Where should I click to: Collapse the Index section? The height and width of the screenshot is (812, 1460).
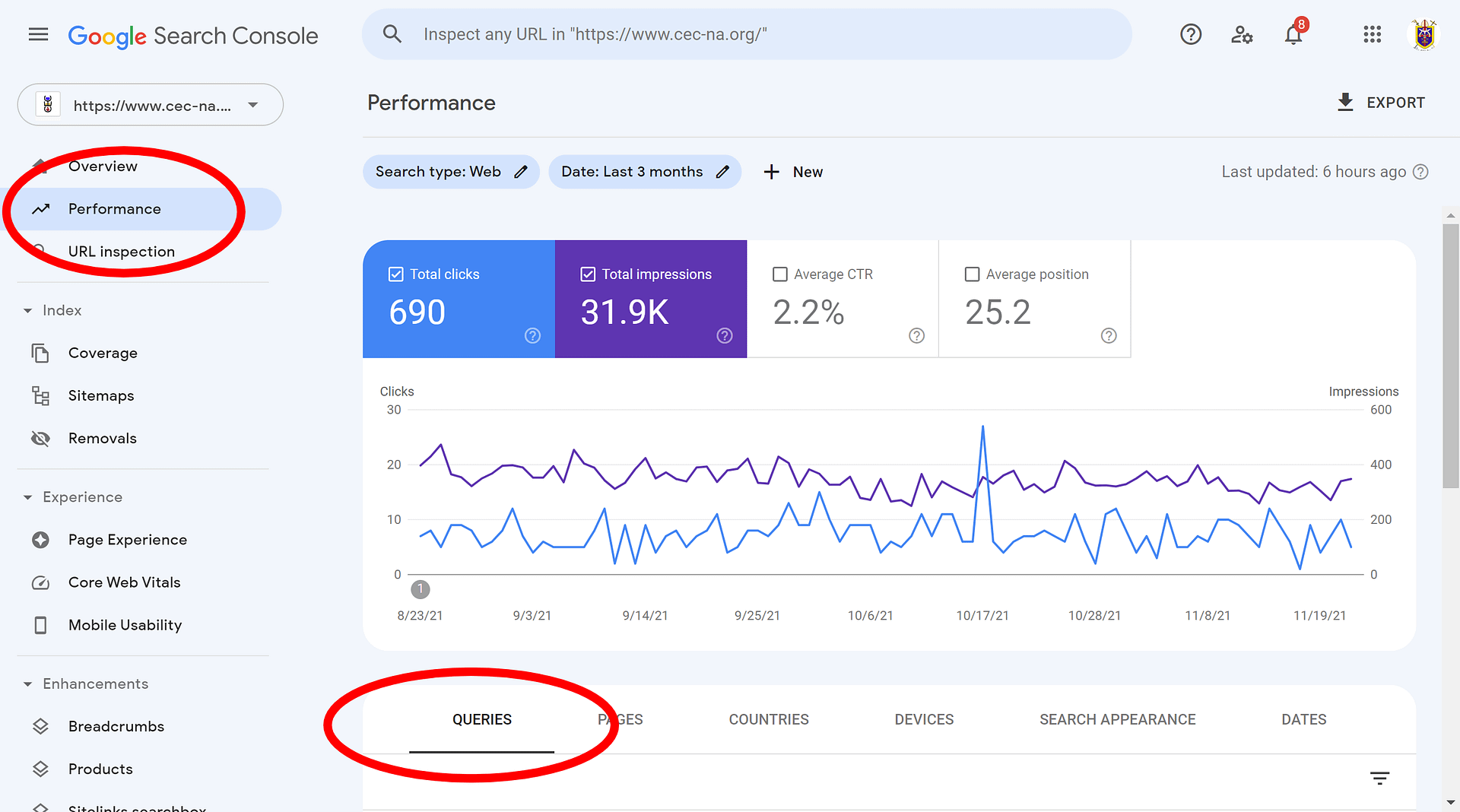(27, 310)
